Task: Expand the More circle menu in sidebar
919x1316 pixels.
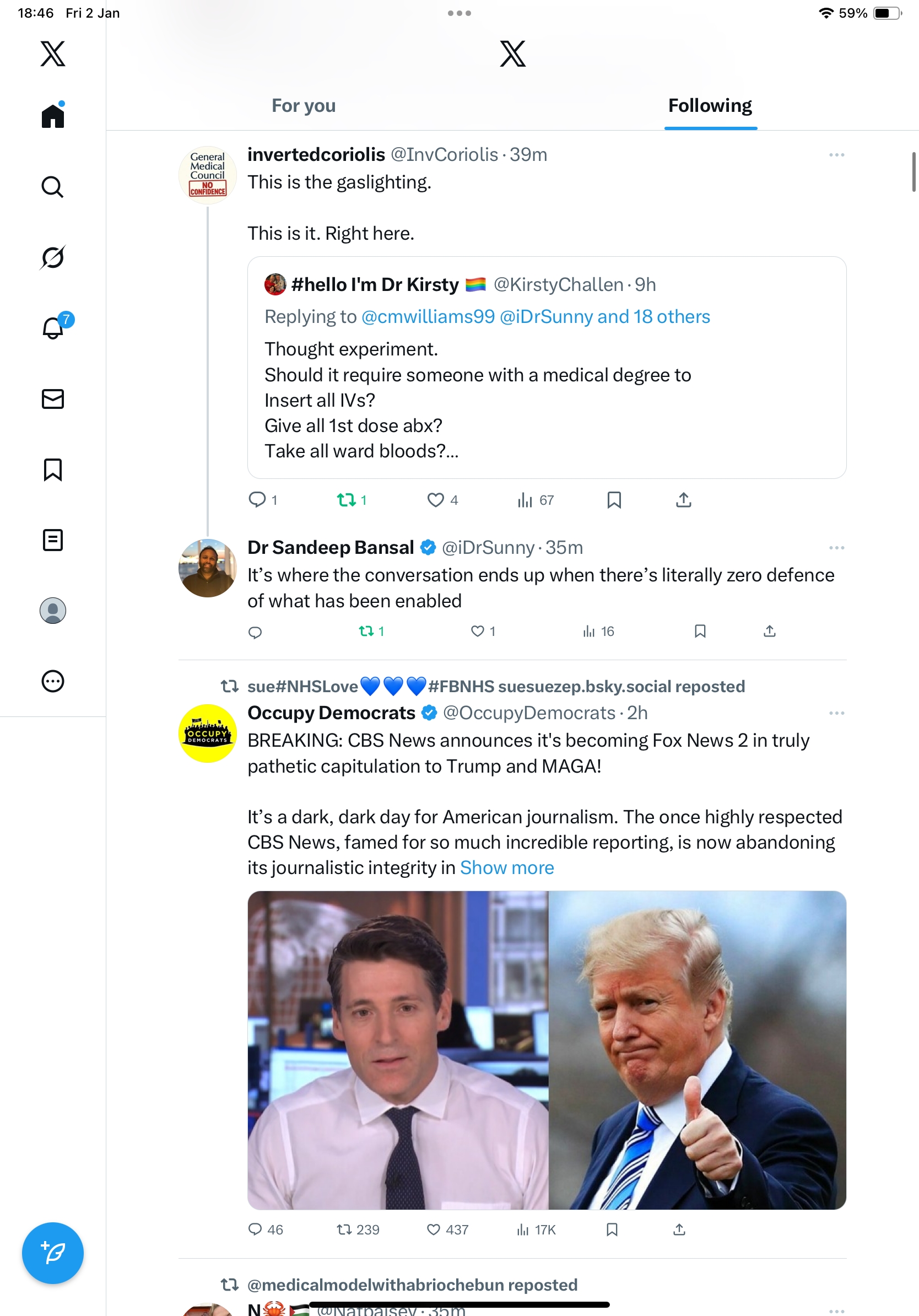Action: point(53,682)
